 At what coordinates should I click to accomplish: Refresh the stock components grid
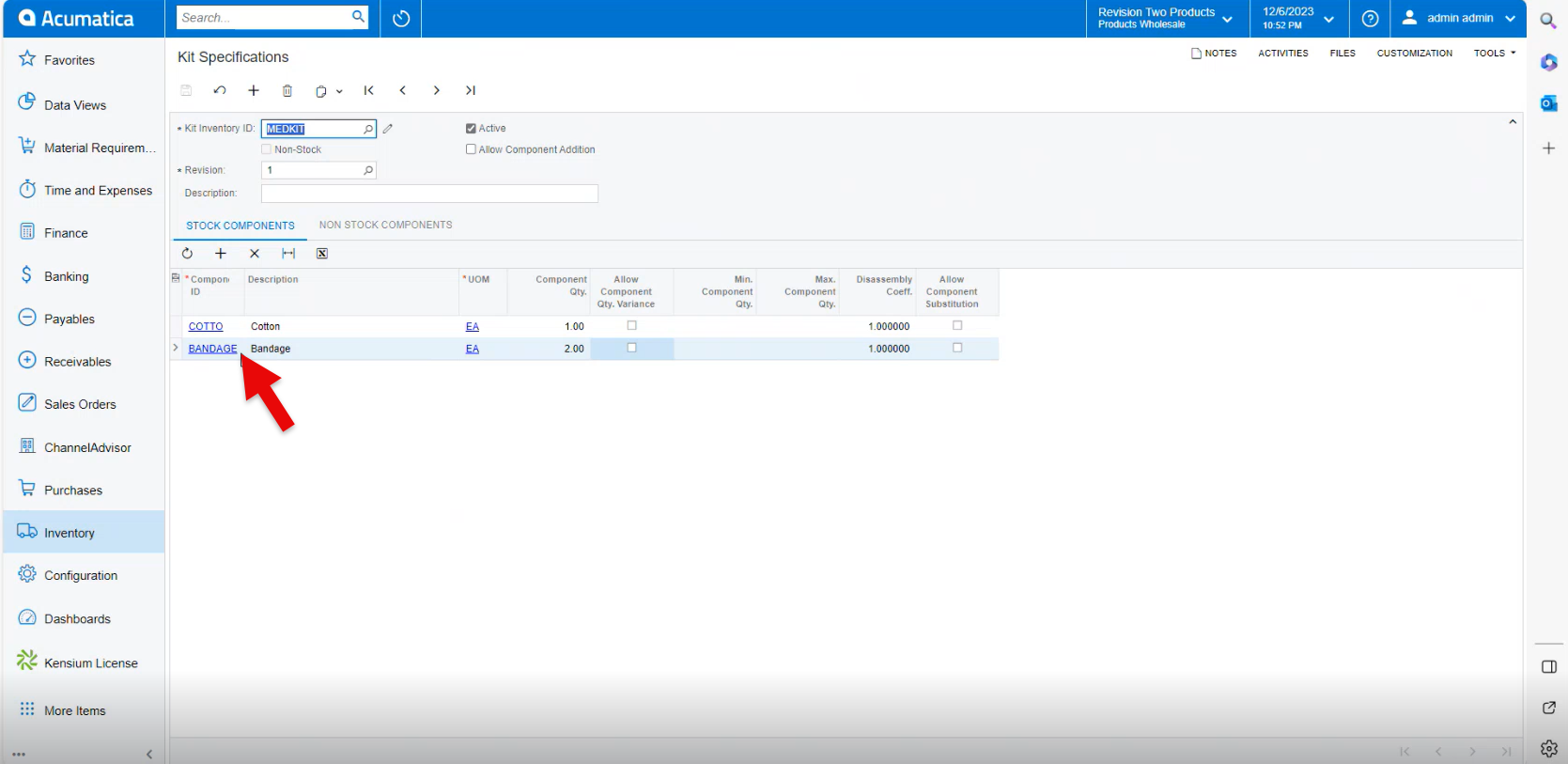[x=187, y=254]
